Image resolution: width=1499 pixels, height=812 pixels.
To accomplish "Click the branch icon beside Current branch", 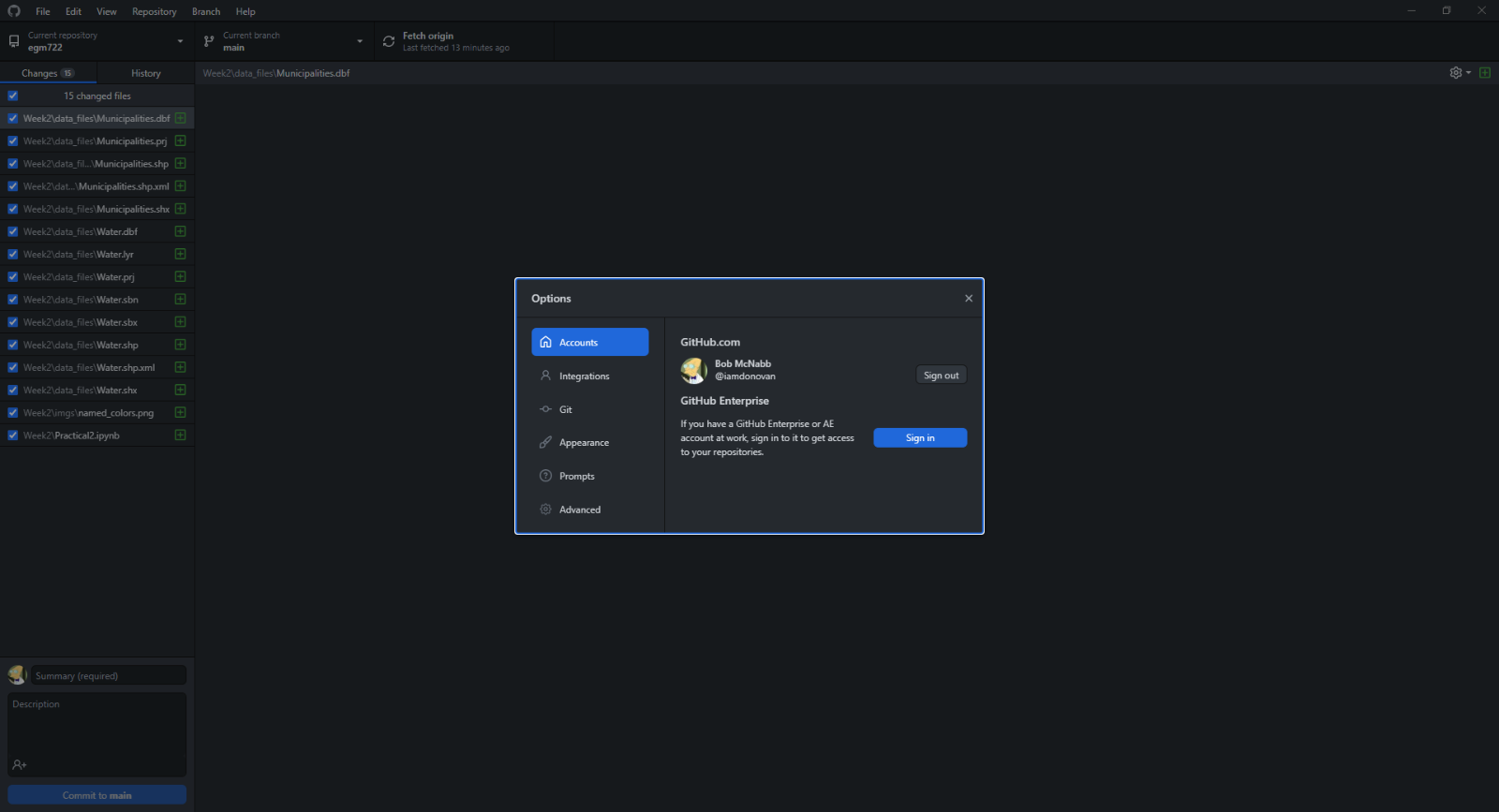I will [x=209, y=41].
